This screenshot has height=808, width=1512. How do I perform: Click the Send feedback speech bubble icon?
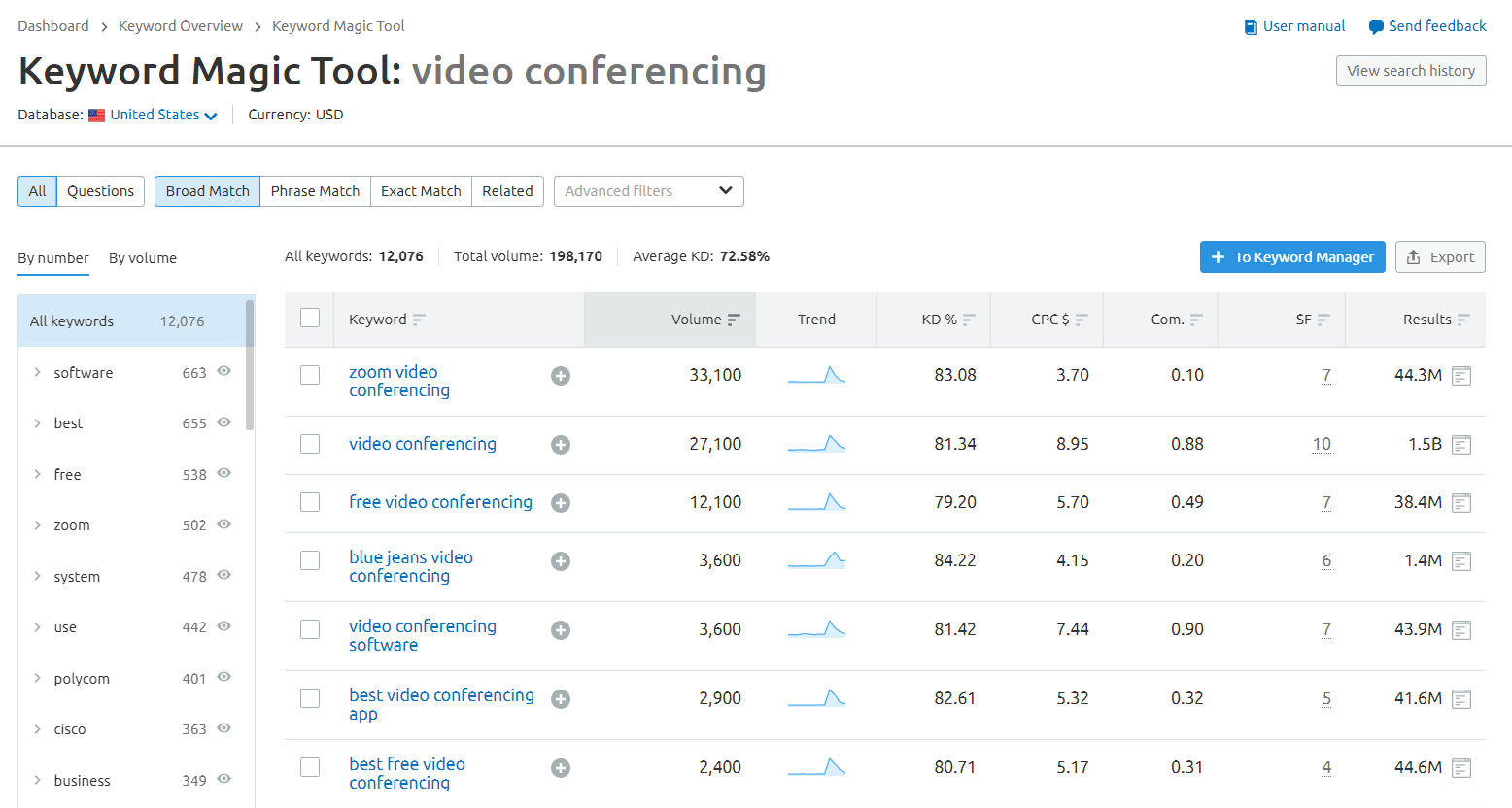[1376, 27]
